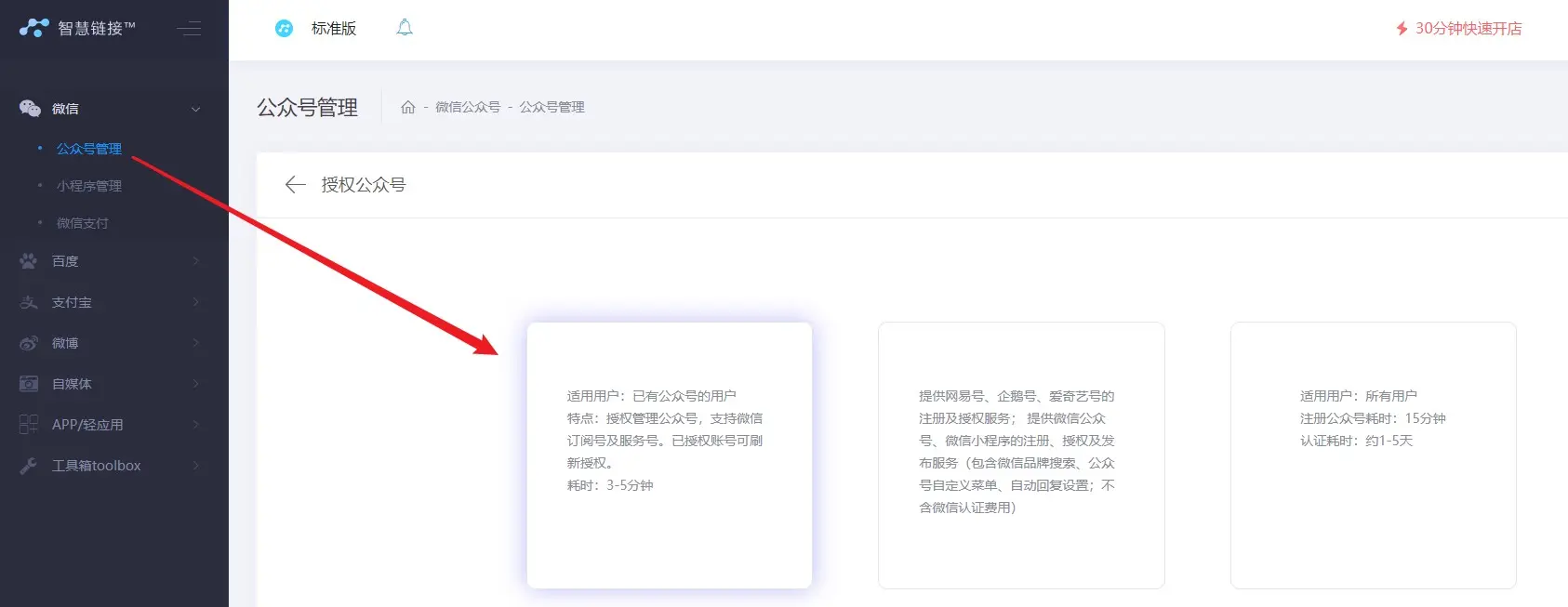Collapse the 微信 menu chevron

[x=195, y=110]
